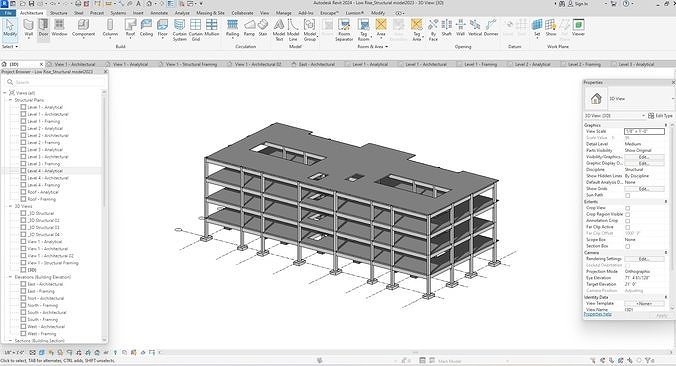Select the Stair tool
676x366 pixels.
pyautogui.click(x=263, y=28)
